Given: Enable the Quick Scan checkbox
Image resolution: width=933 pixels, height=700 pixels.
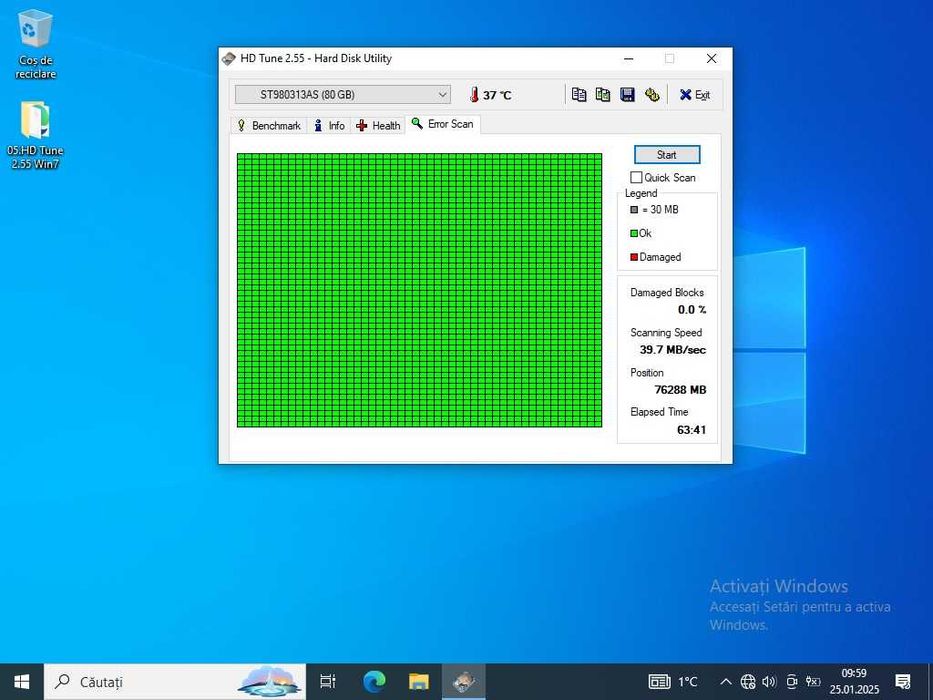Looking at the screenshot, I should (636, 177).
